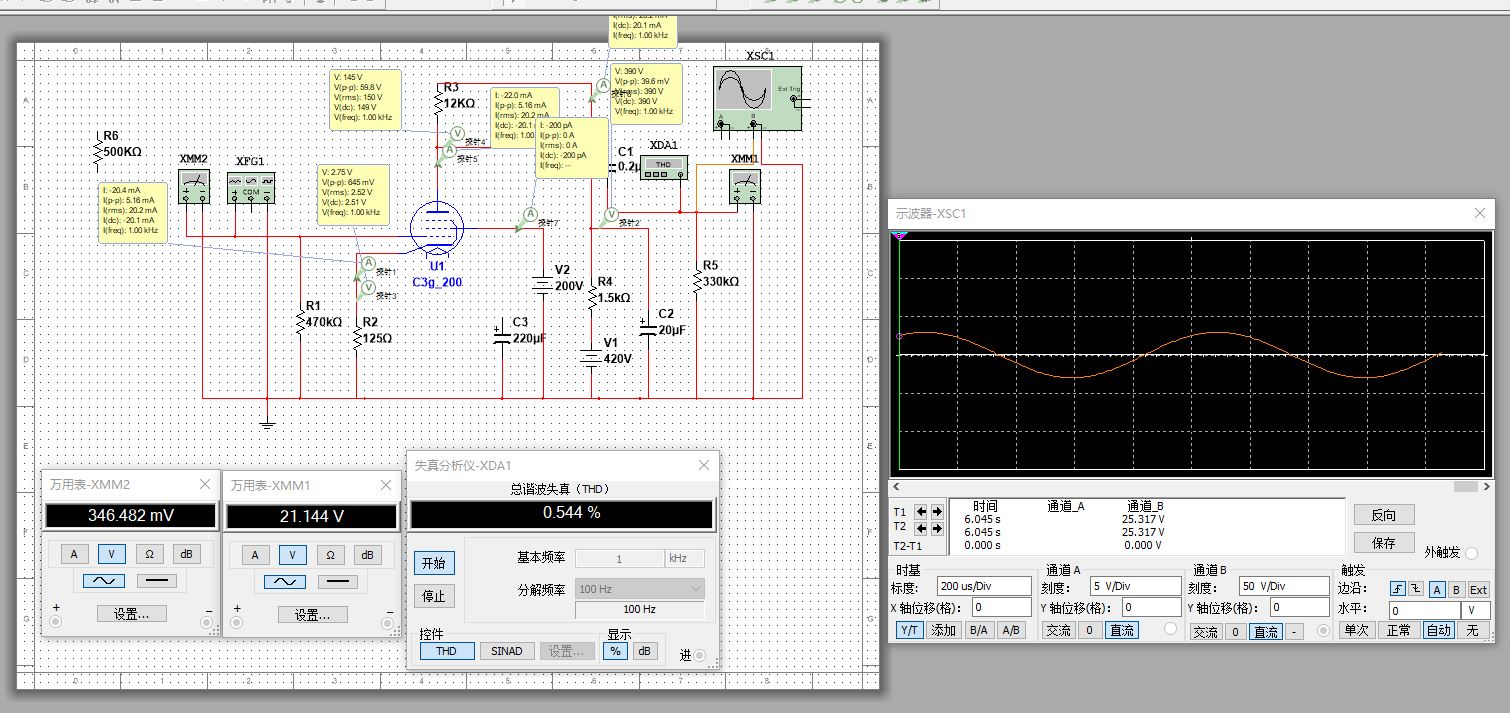Screen dimensions: 1510x713
Task: Set XMM2 multimeter to ohm Ω mode
Action: click(149, 555)
